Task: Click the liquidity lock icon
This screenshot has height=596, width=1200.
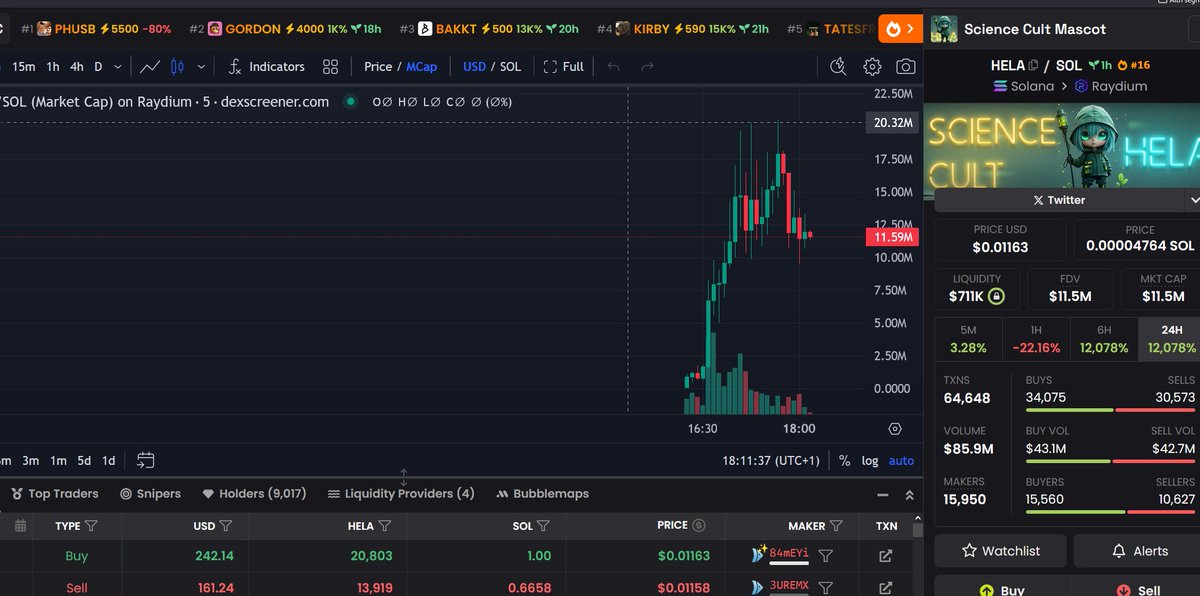Action: click(x=996, y=297)
